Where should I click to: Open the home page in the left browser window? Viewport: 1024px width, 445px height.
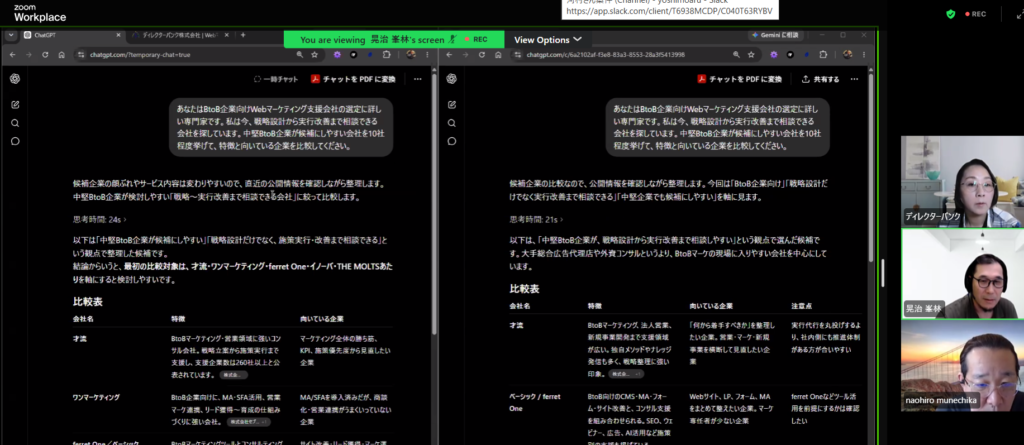coord(61,55)
